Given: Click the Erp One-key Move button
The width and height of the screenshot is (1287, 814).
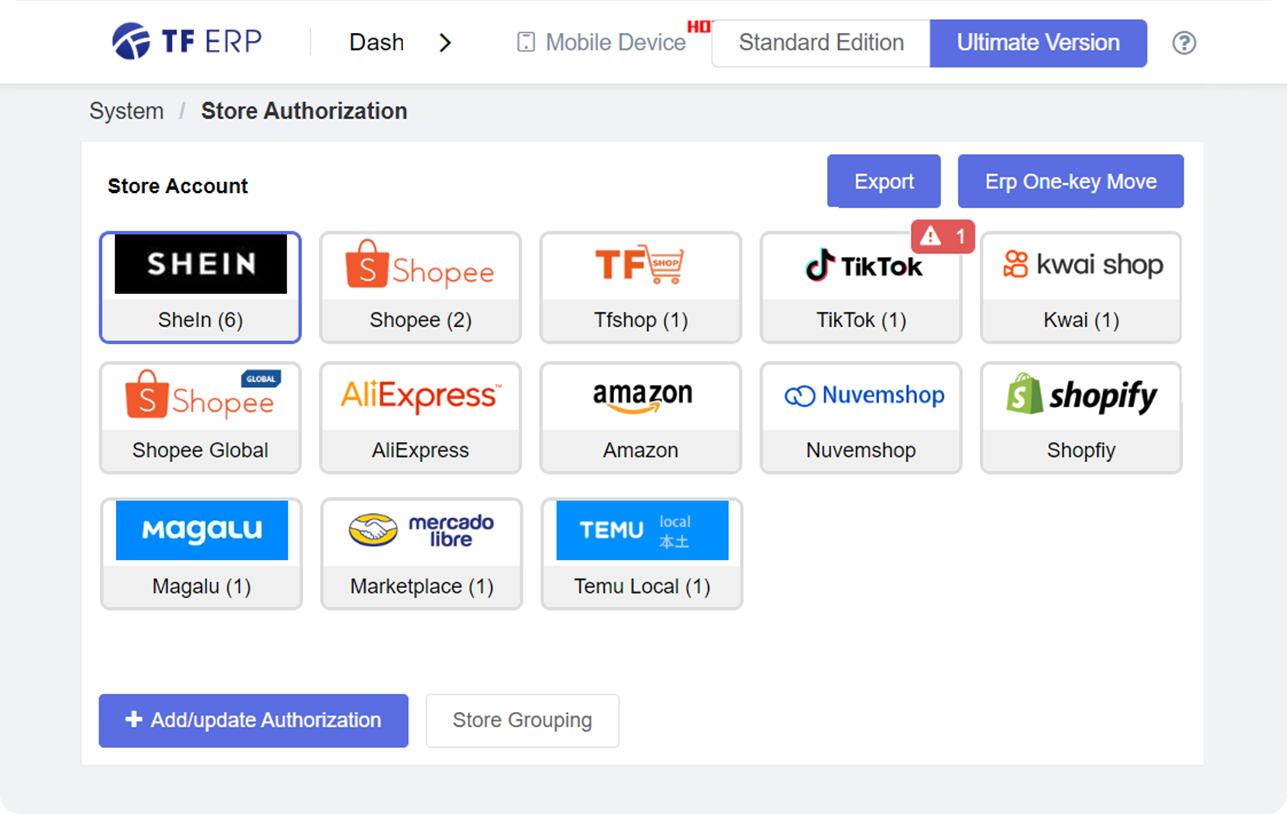Looking at the screenshot, I should click(1071, 181).
